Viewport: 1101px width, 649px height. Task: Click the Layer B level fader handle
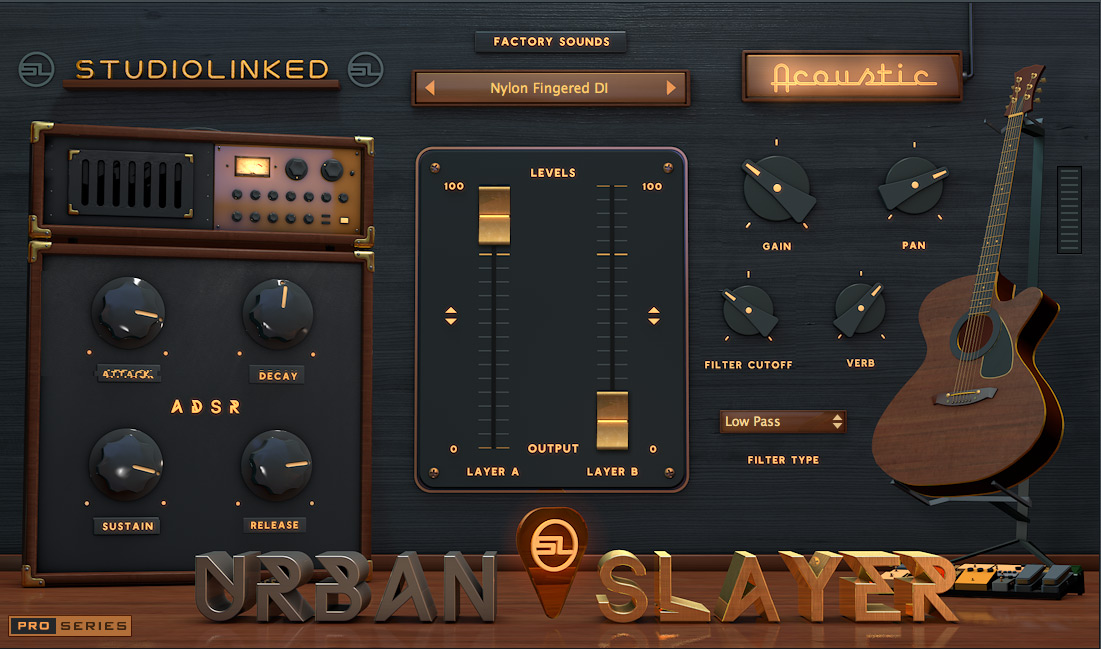[x=613, y=420]
